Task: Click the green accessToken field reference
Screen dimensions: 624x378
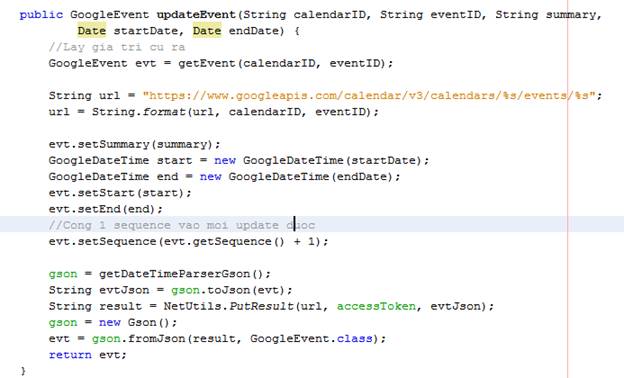Action: (376, 306)
